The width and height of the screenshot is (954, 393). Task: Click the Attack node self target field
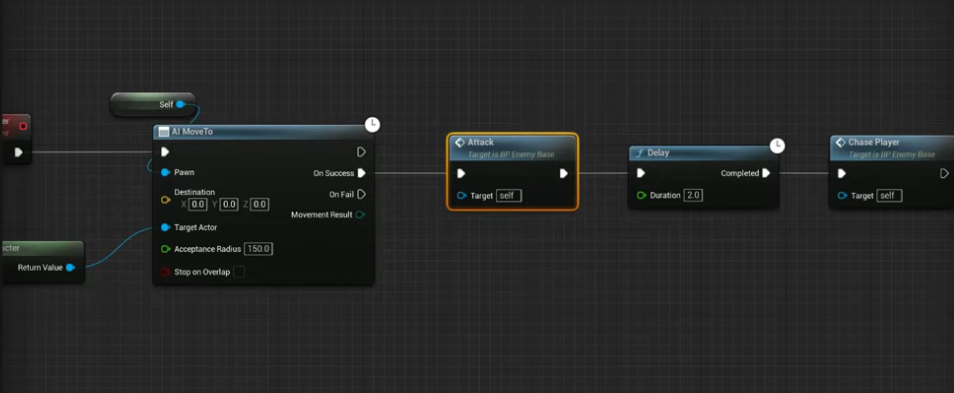(509, 196)
